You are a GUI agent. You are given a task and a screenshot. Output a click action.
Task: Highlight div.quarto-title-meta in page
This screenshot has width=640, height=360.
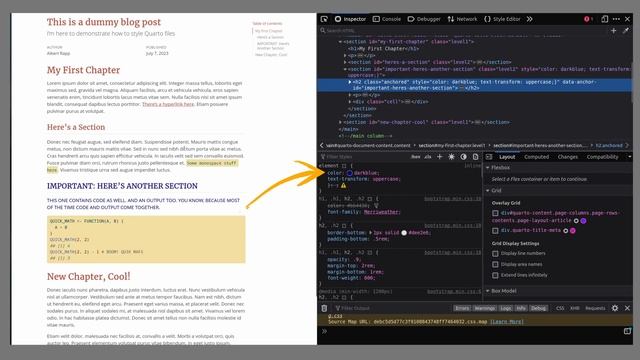[x=565, y=231]
